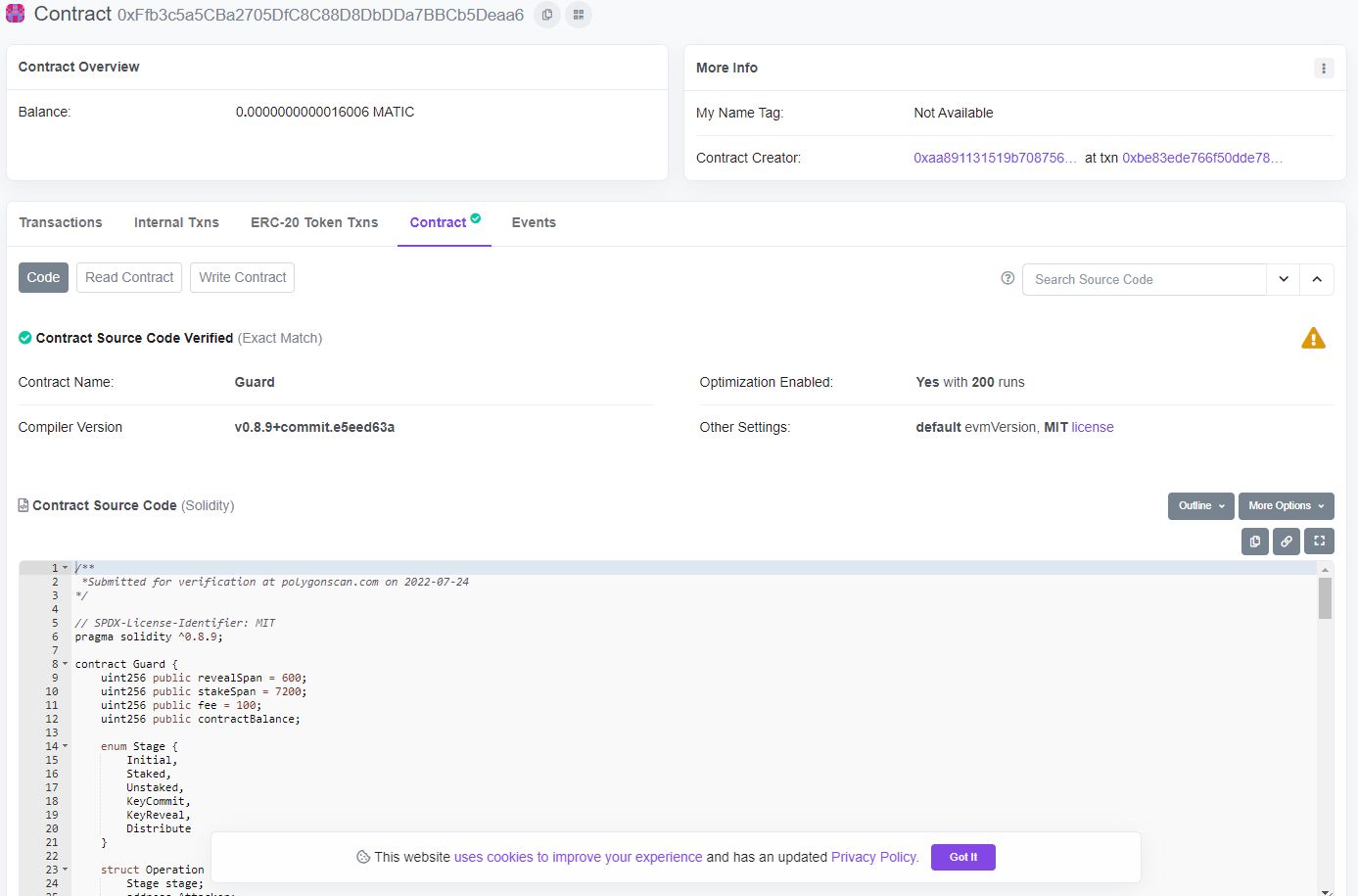Switch to the Transactions tab
Viewport: 1358px width, 896px height.
coord(61,222)
